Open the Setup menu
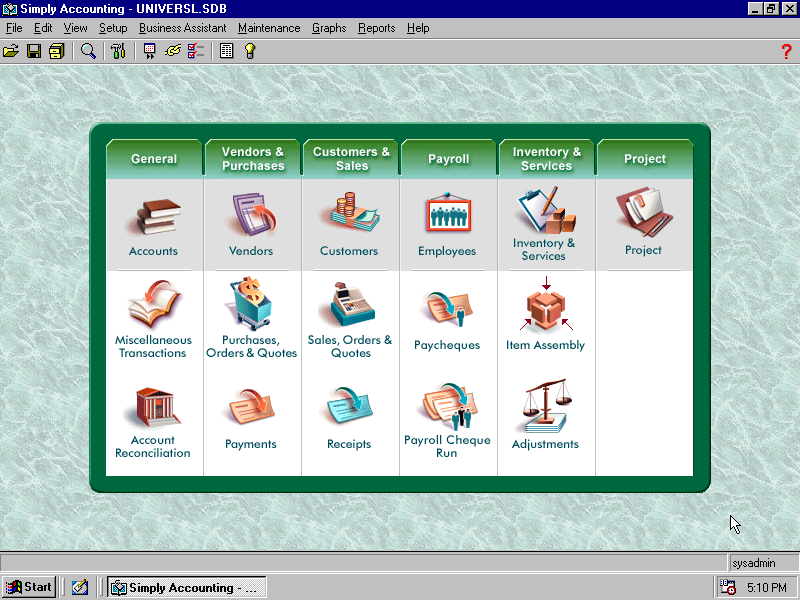The height and width of the screenshot is (600, 800). point(113,28)
